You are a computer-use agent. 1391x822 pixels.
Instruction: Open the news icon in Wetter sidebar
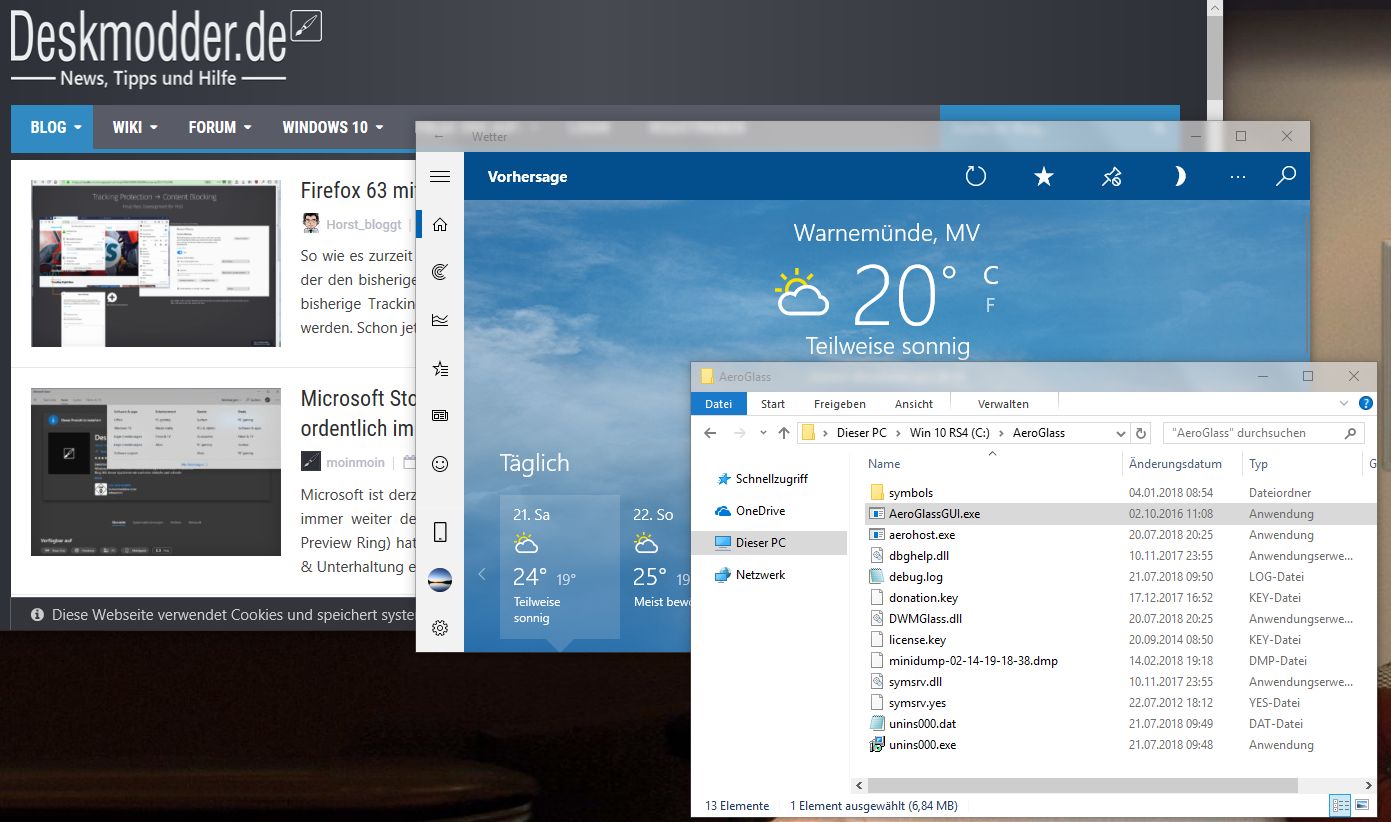pyautogui.click(x=440, y=416)
